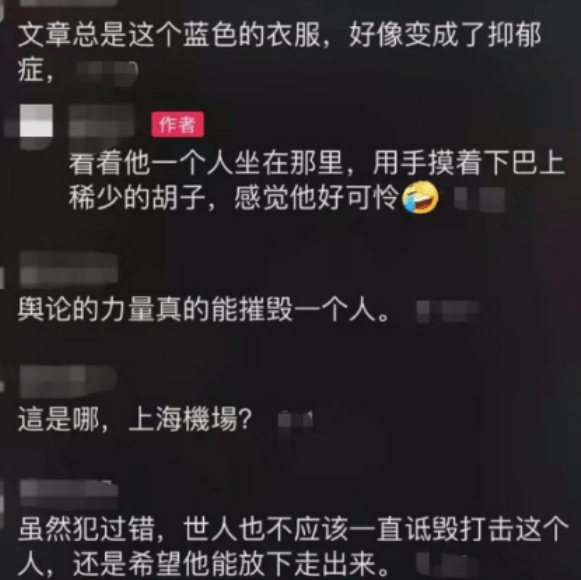Select the comment 這是哪，上海機場?
Viewport: 581px width, 580px height.
point(135,419)
